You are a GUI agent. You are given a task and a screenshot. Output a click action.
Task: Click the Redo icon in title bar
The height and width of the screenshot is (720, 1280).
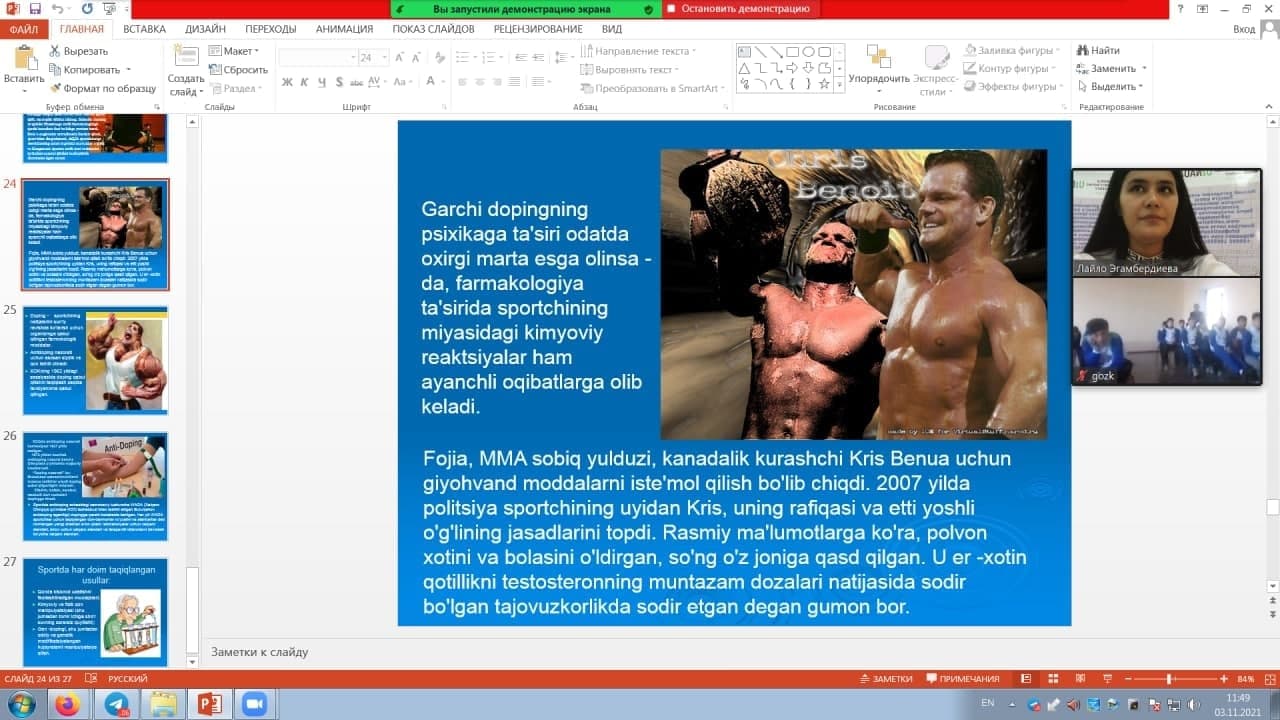pyautogui.click(x=87, y=9)
